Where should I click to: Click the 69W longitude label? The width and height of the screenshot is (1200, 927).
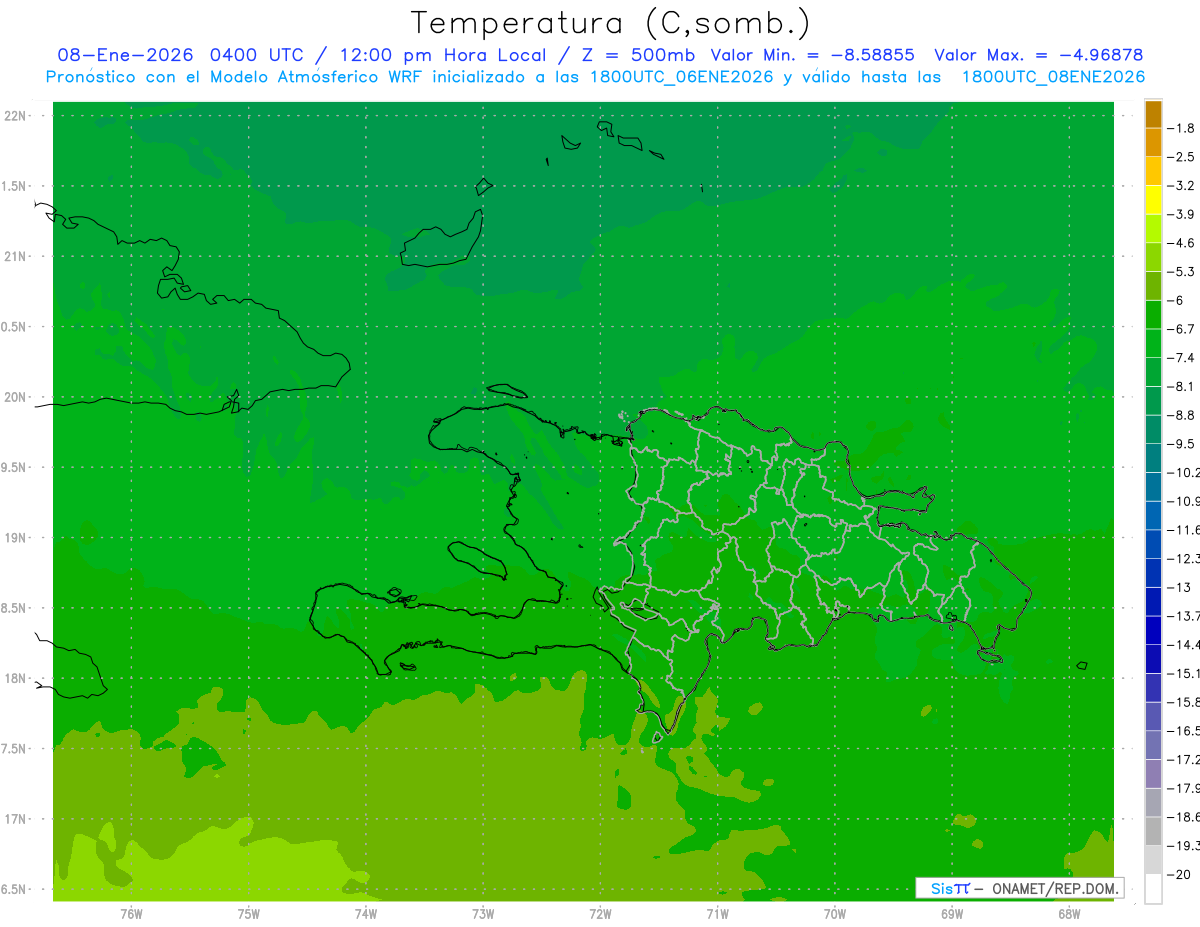[952, 913]
